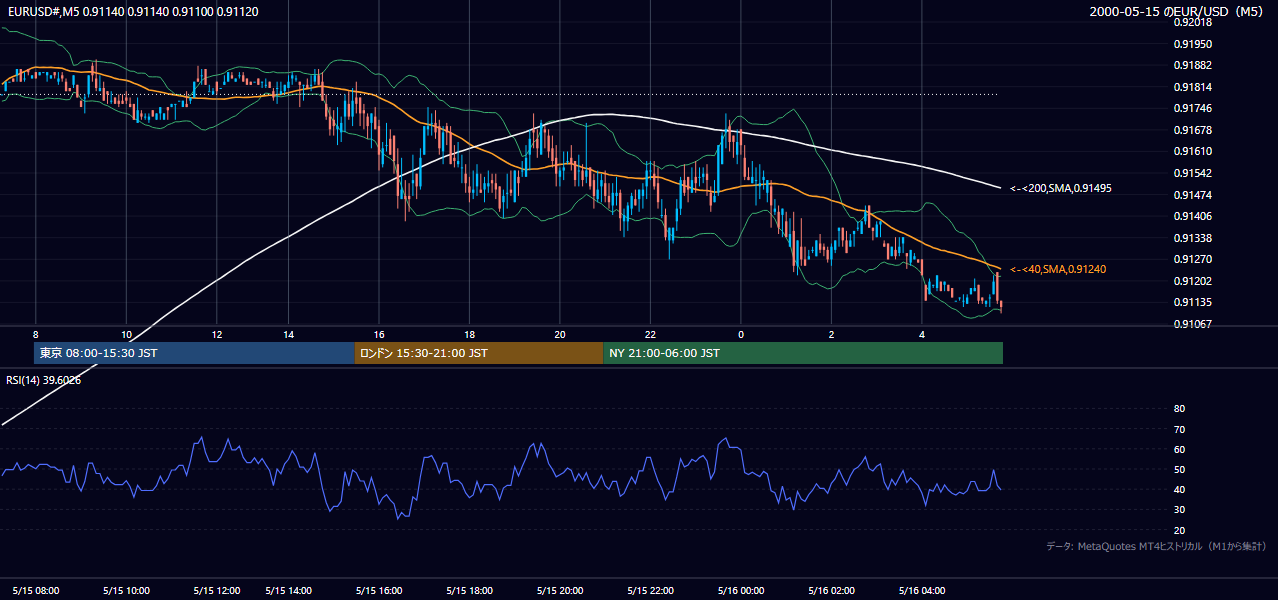Click the 0.91814 price axis label
This screenshot has height=600, width=1278.
(x=1194, y=87)
